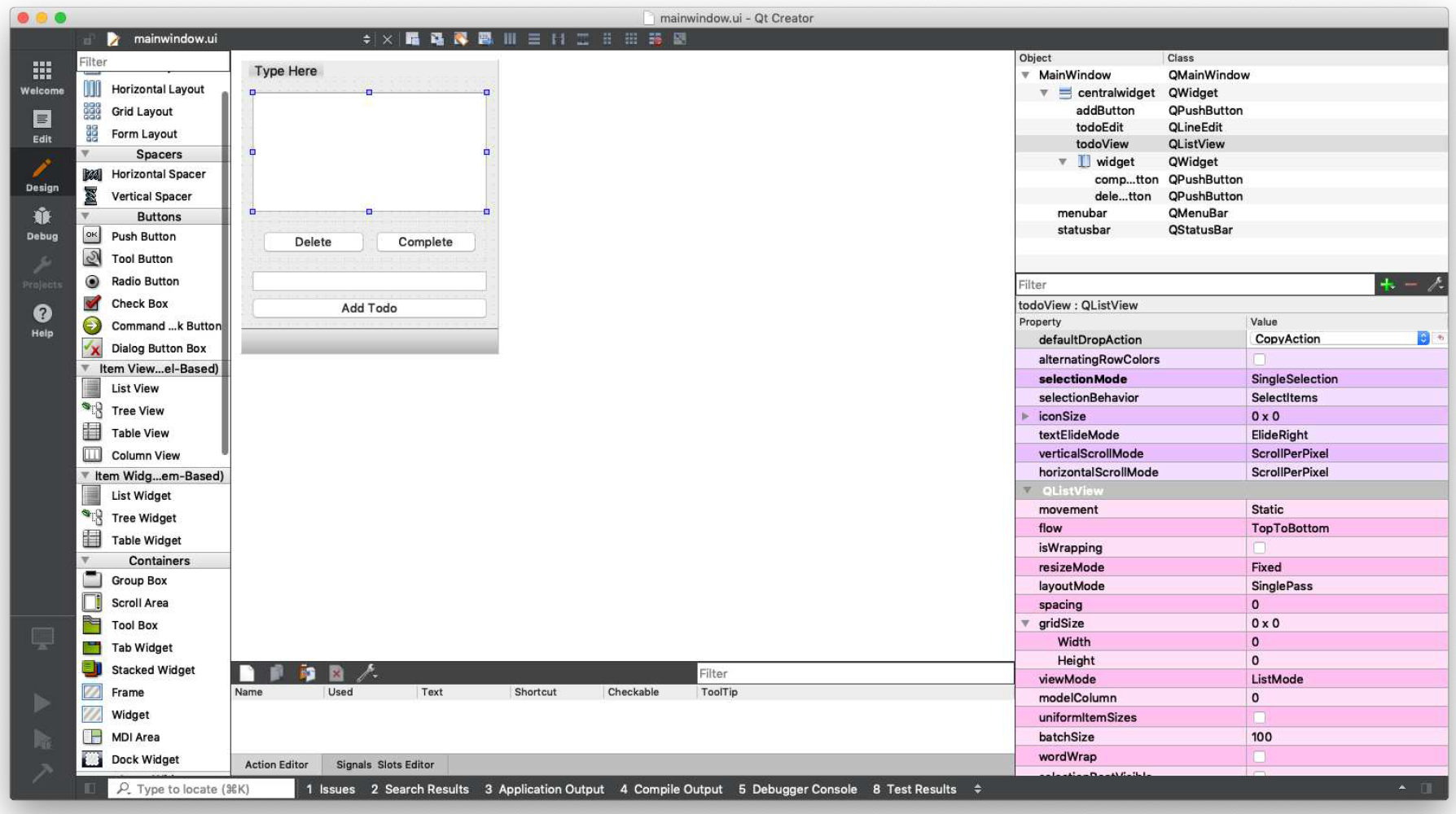Apply Lay Out Horizontally in Splitter

point(558,39)
